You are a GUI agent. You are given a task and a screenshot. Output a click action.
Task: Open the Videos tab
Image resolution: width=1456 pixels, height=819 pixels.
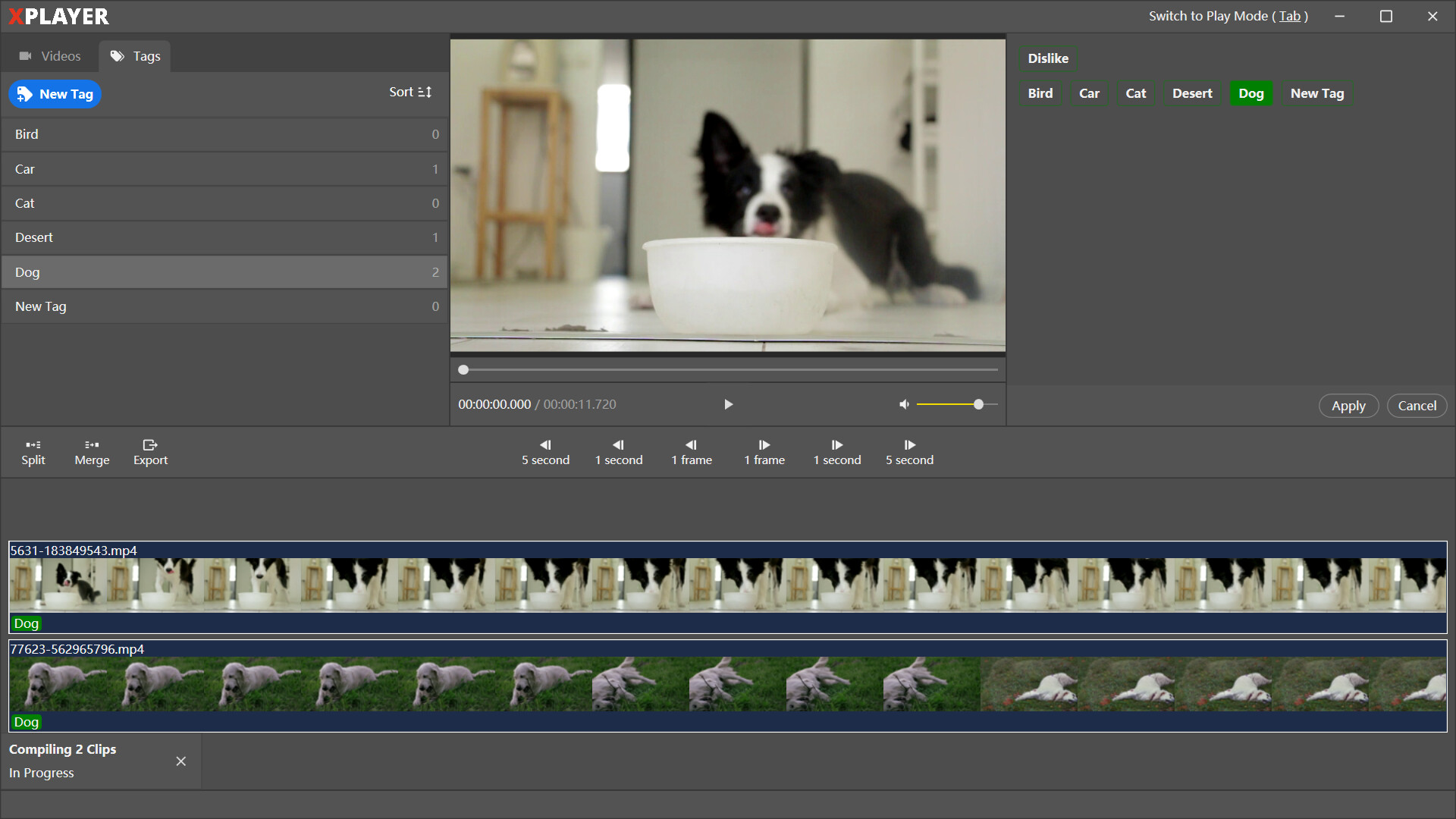[50, 56]
